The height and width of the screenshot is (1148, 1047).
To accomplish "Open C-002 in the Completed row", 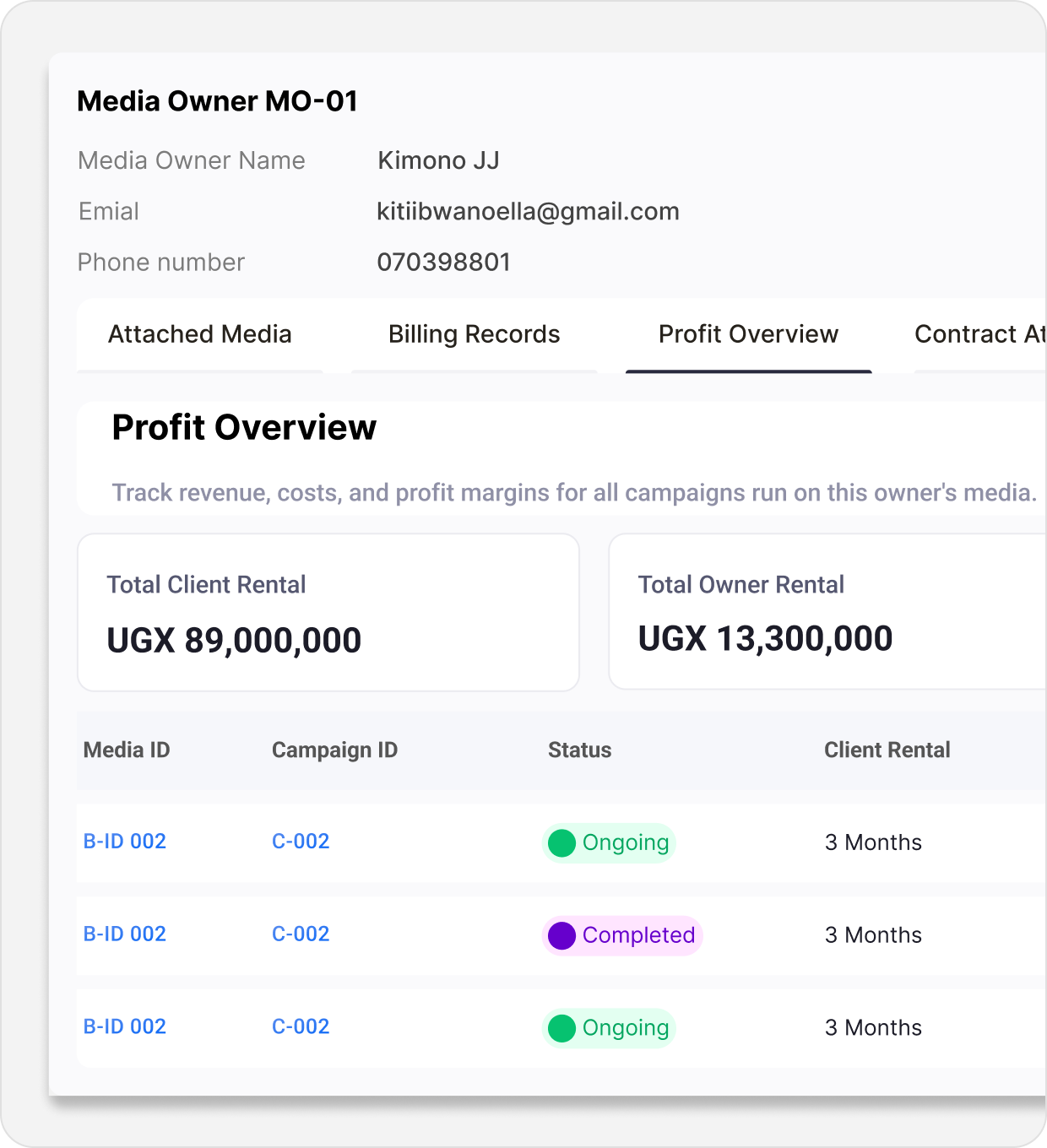I will click(301, 934).
